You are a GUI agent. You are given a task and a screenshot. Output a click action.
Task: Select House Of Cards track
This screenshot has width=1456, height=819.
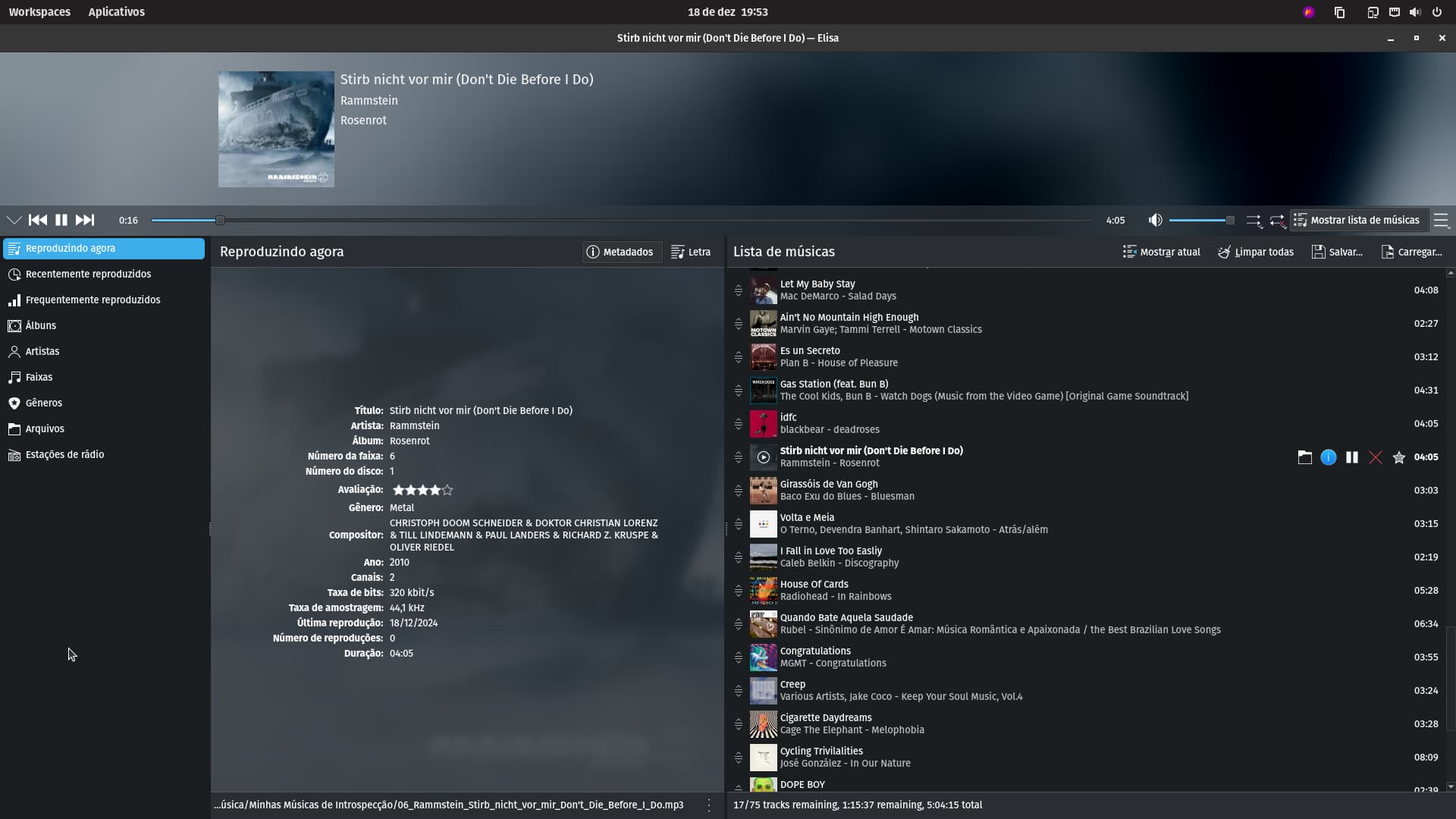pos(1085,590)
